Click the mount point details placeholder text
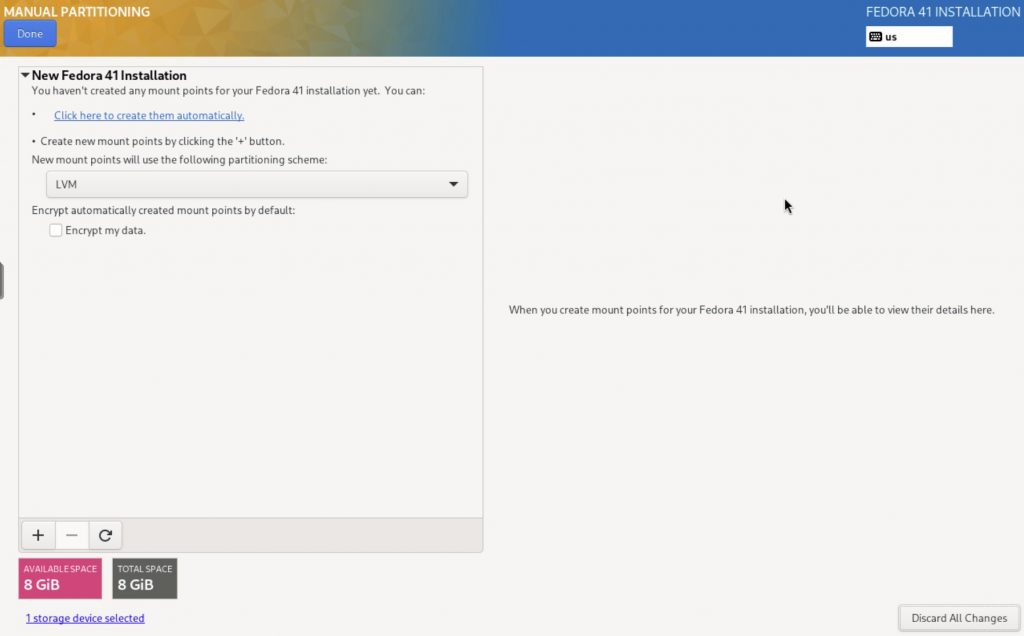The height and width of the screenshot is (636, 1024). [x=751, y=310]
